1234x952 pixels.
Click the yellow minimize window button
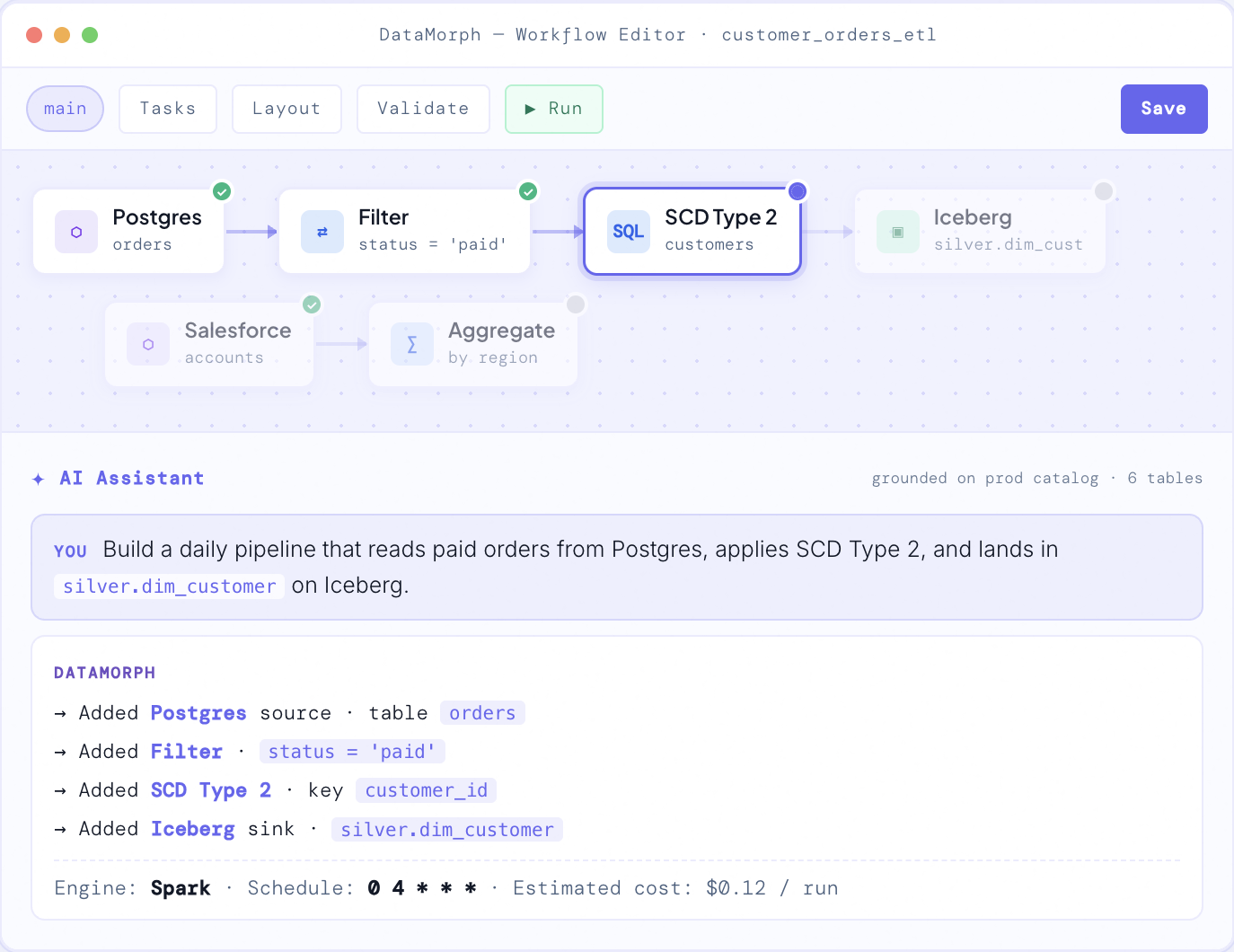62,35
